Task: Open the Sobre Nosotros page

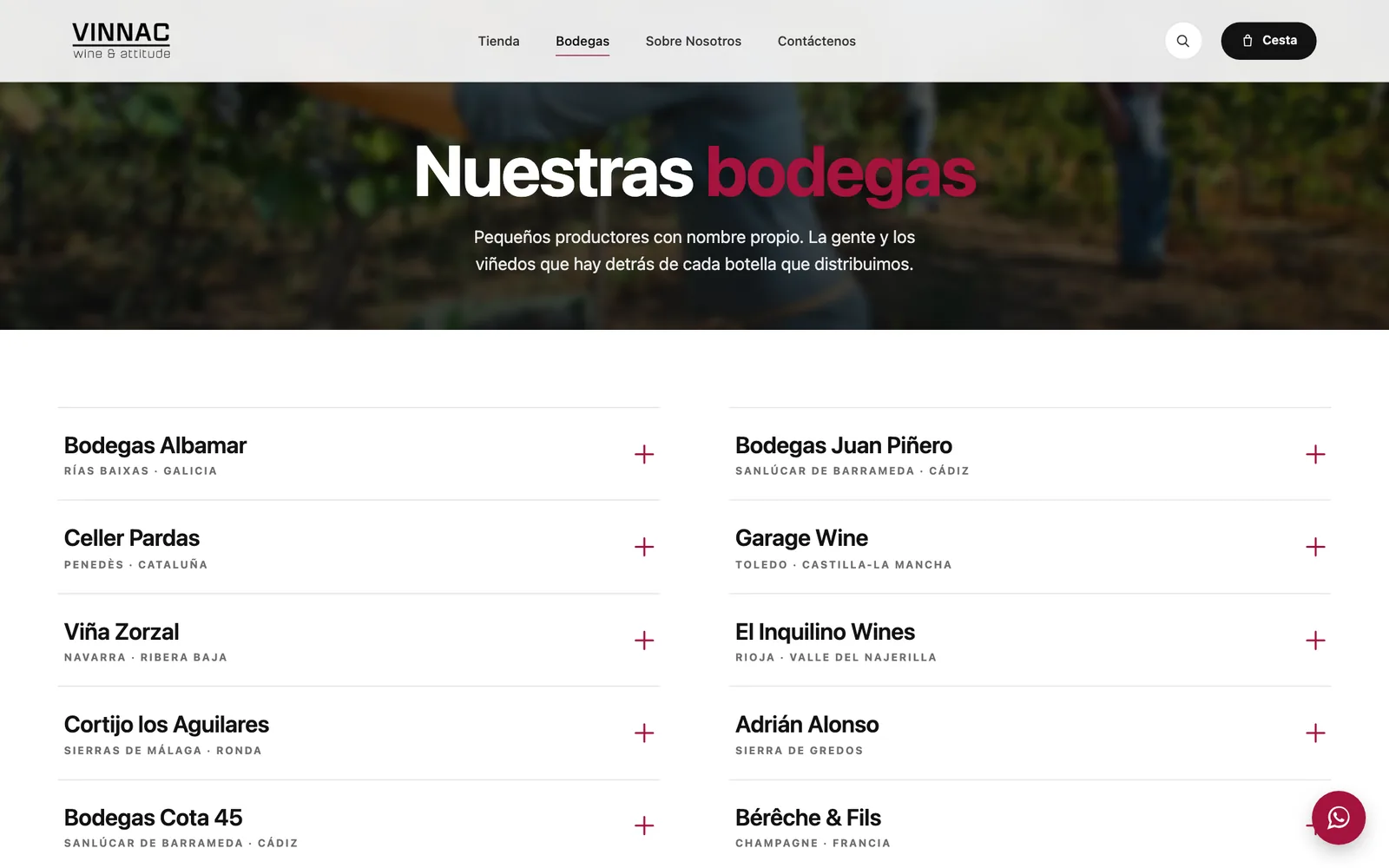Action: tap(694, 41)
